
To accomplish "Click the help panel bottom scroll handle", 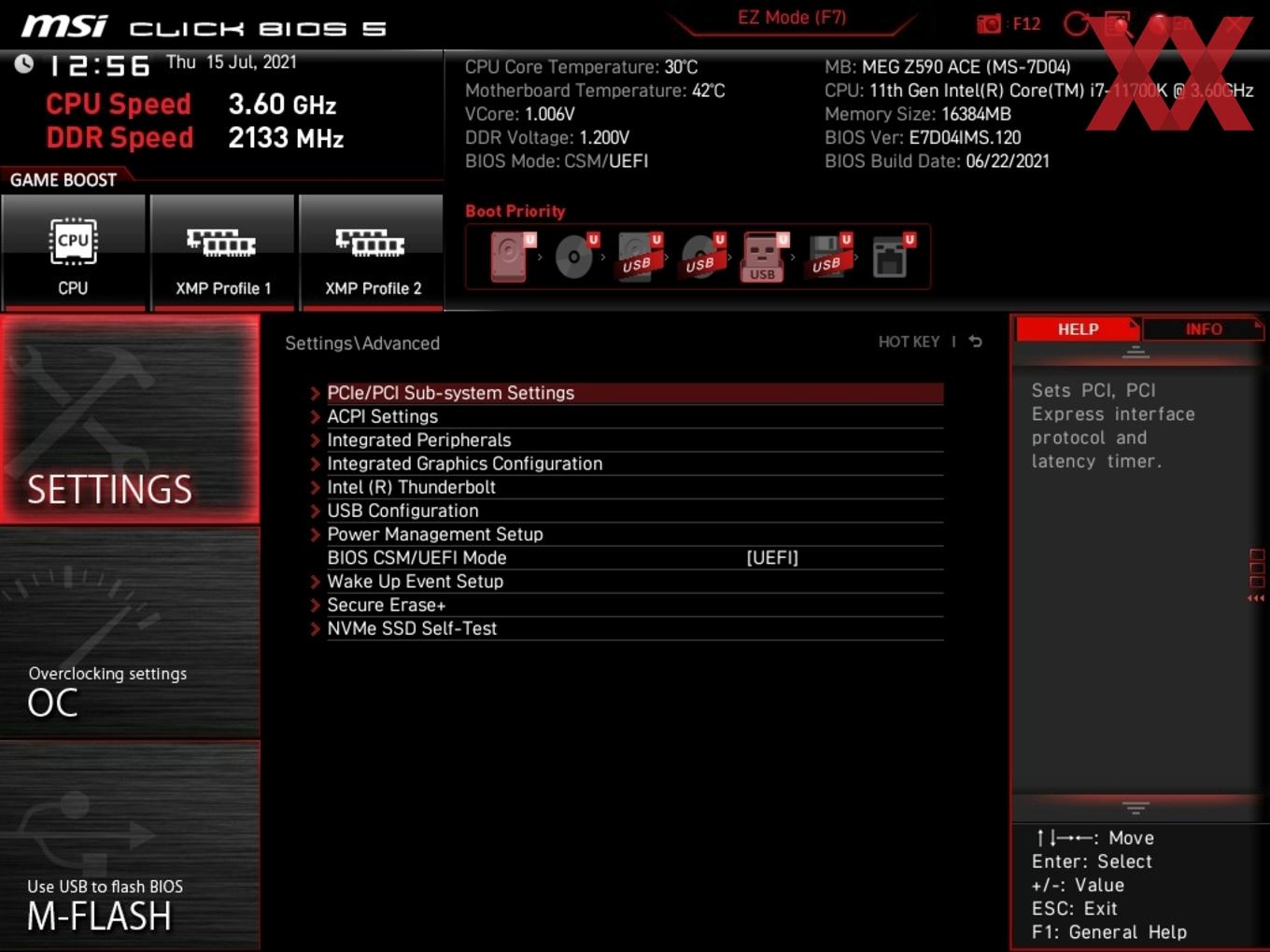I will 1136,807.
